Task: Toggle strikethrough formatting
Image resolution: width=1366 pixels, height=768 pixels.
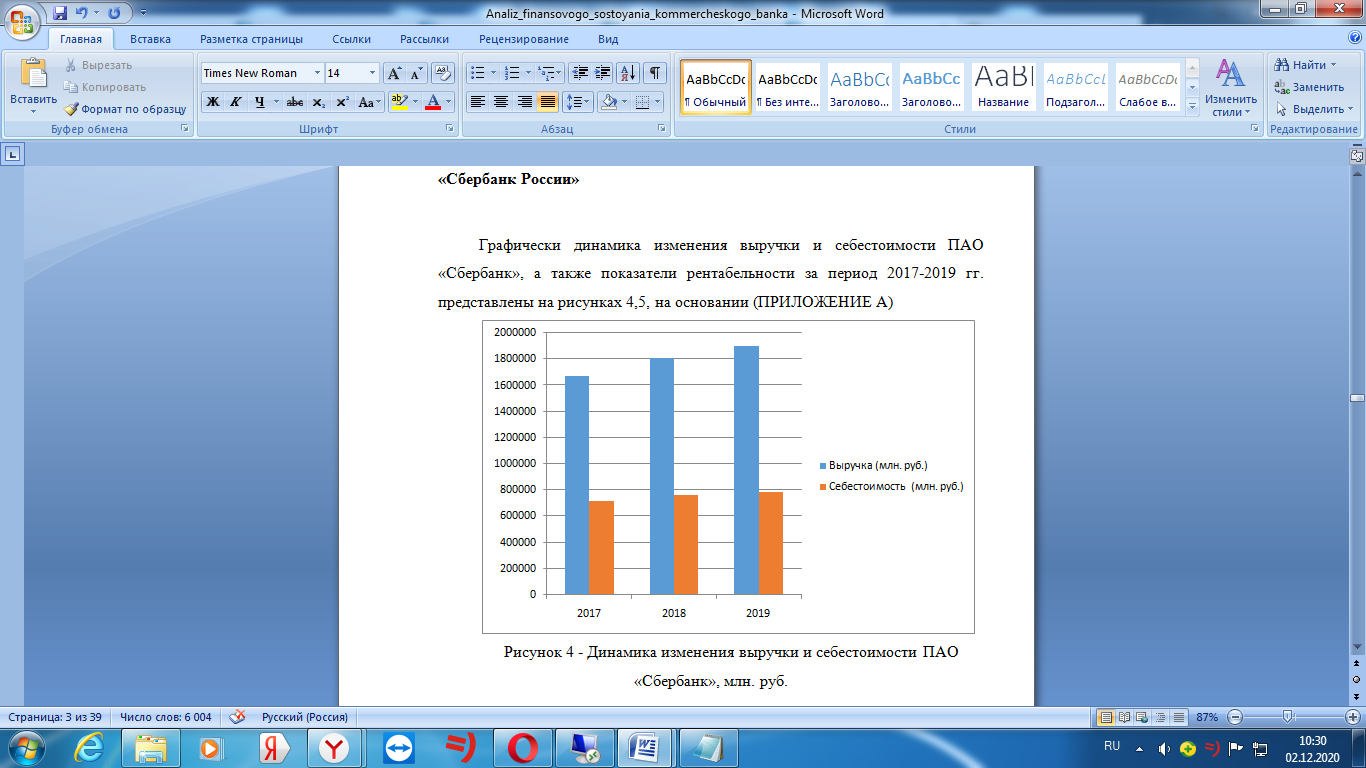Action: click(x=295, y=102)
